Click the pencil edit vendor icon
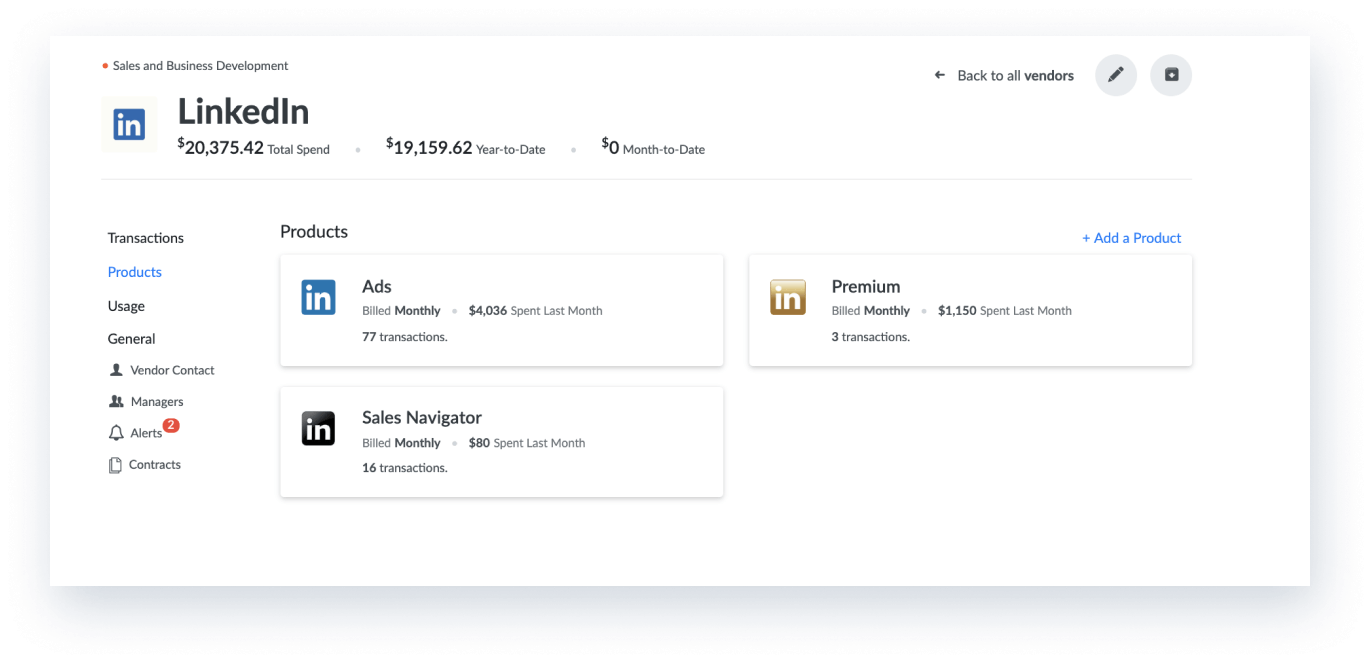1372x662 pixels. (1116, 75)
